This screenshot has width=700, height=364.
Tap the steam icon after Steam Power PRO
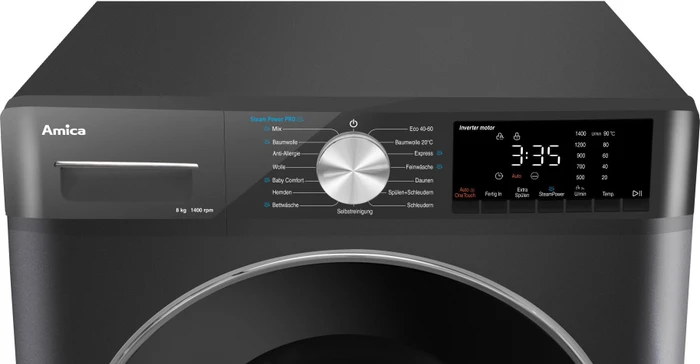pyautogui.click(x=301, y=119)
